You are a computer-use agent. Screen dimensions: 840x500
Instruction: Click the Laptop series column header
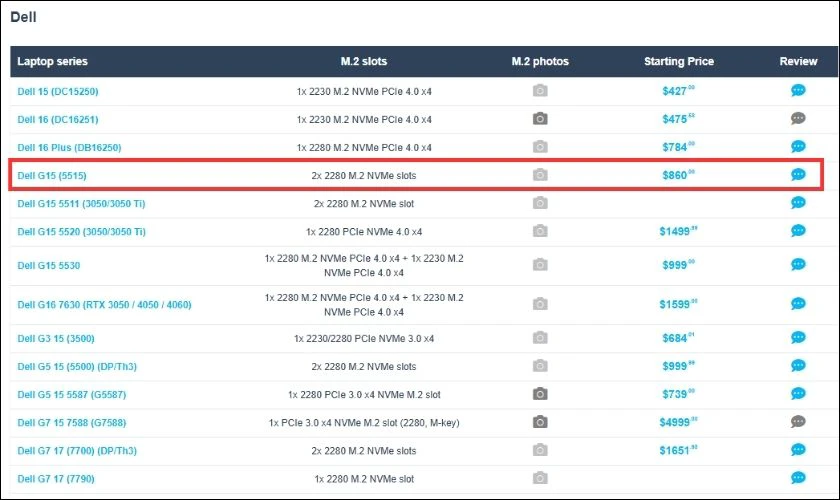coord(52,61)
